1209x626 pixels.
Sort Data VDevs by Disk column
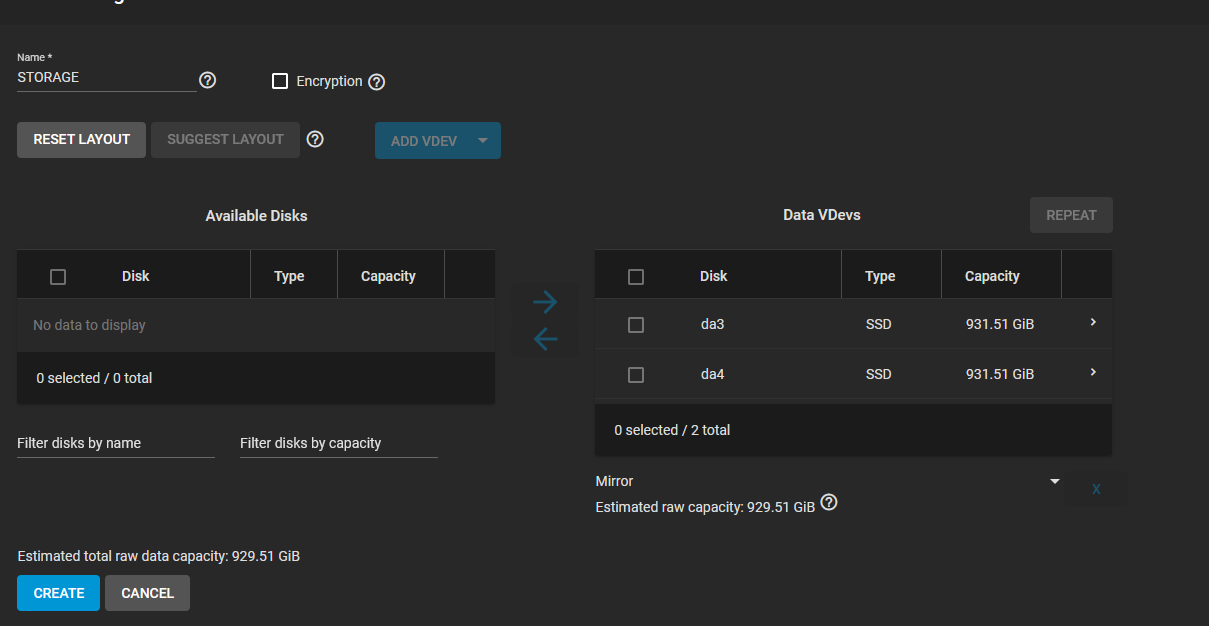click(x=714, y=276)
